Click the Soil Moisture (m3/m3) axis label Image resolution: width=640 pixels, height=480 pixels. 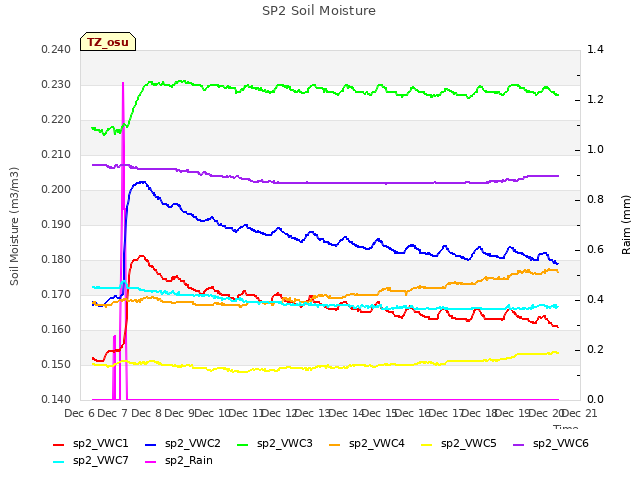tap(14, 226)
